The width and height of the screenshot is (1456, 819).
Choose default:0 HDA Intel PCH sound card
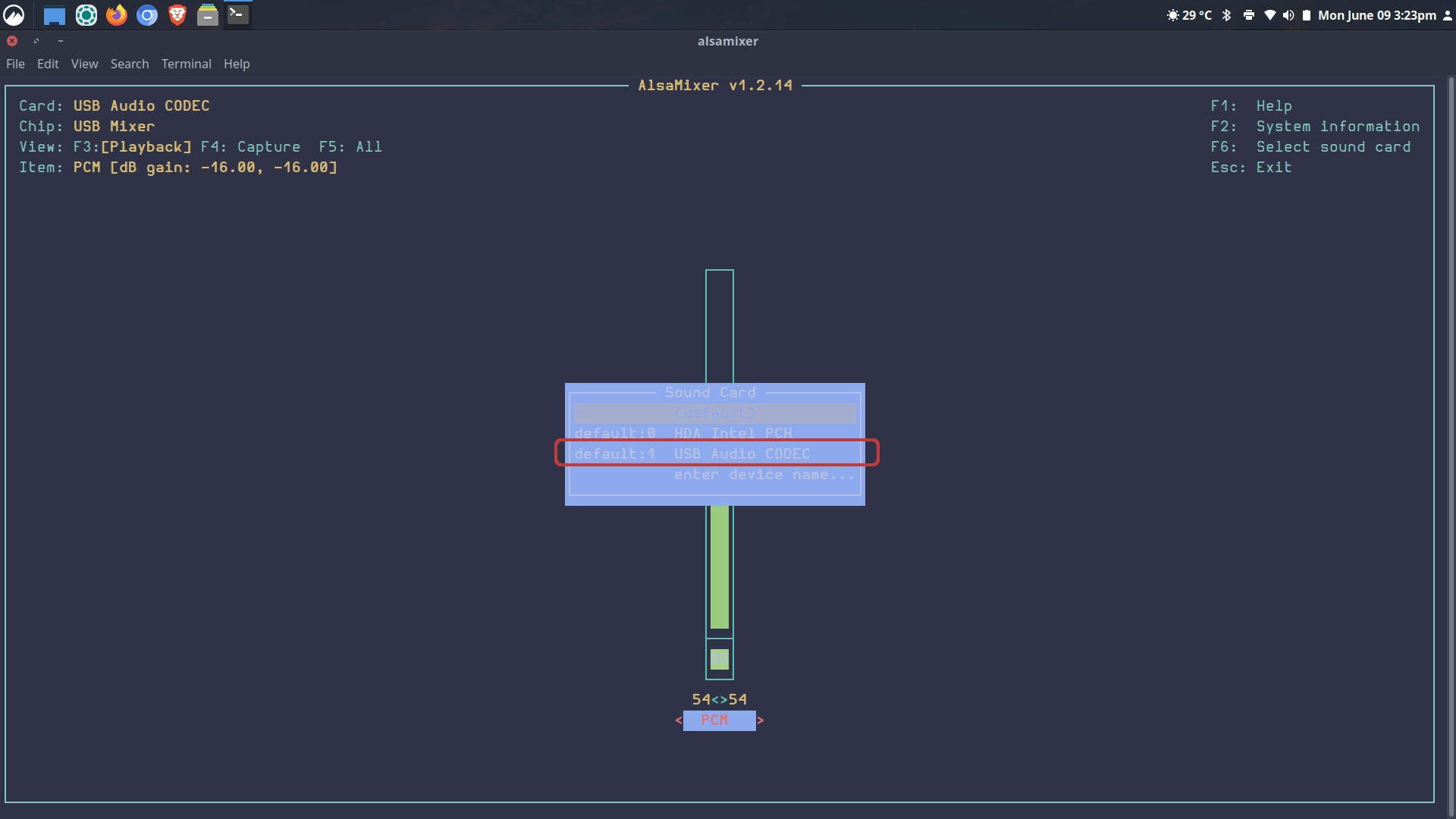pyautogui.click(x=714, y=433)
